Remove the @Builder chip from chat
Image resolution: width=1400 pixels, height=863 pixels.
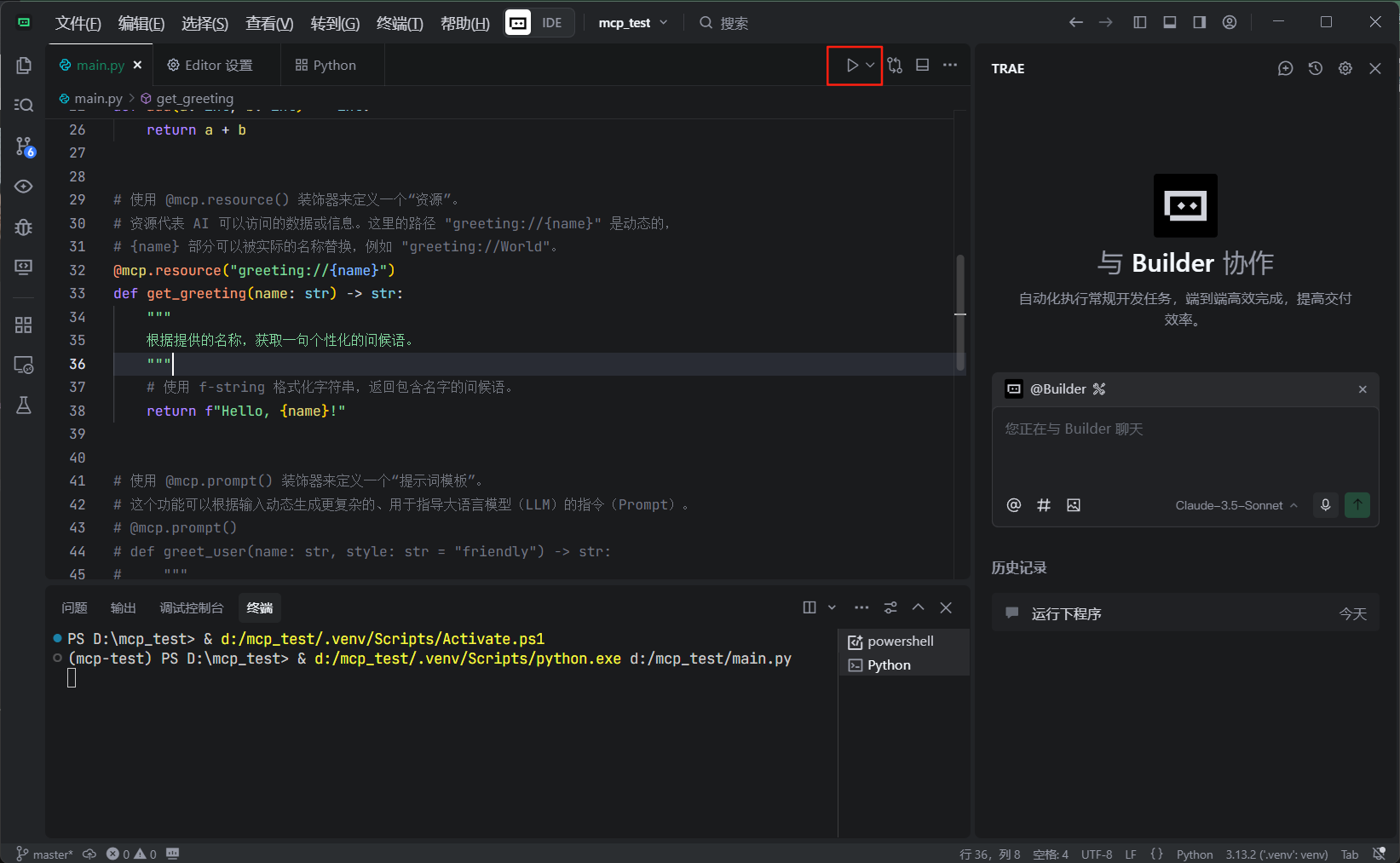(1363, 389)
